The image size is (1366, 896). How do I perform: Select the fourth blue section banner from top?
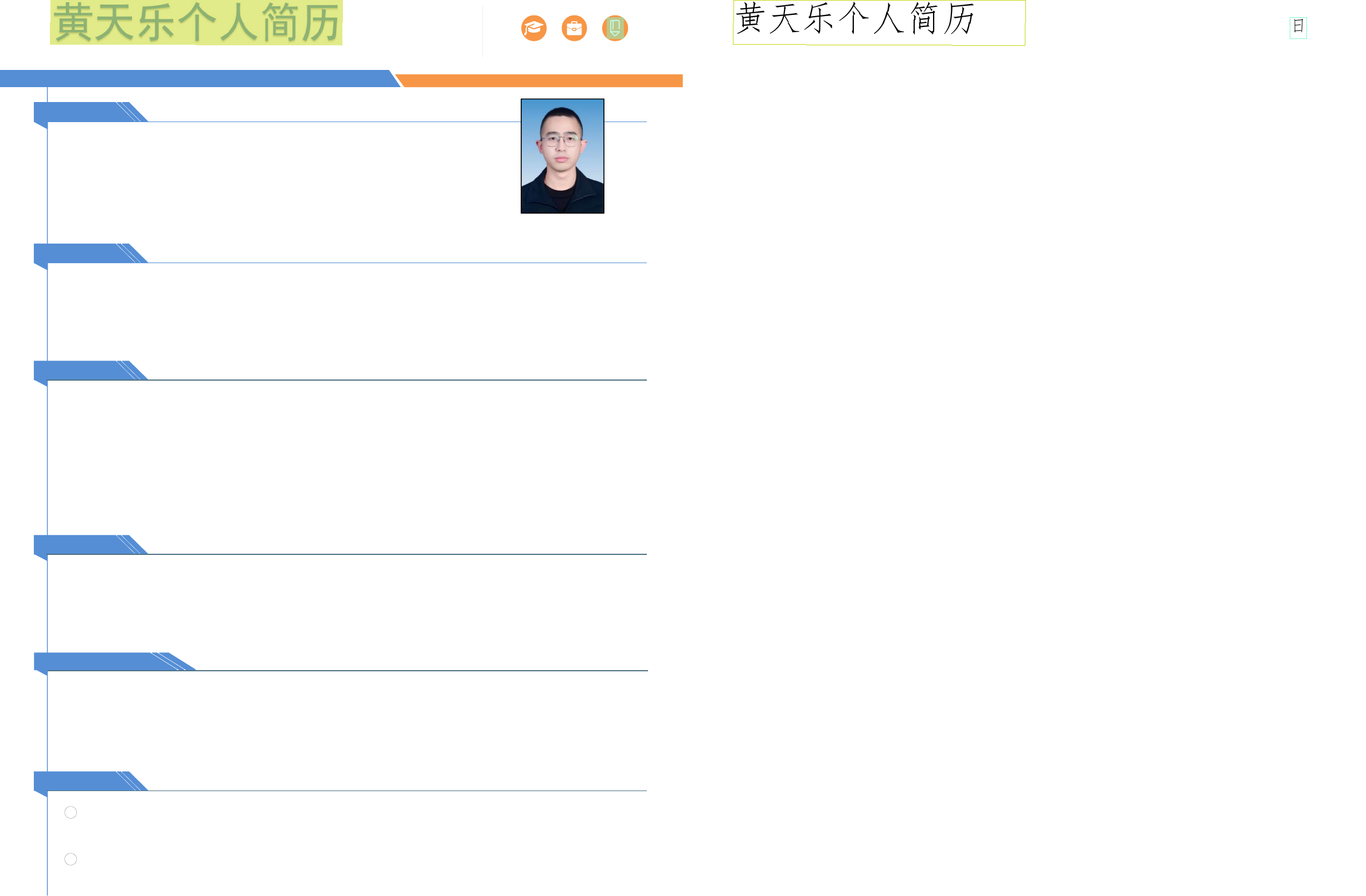80,545
